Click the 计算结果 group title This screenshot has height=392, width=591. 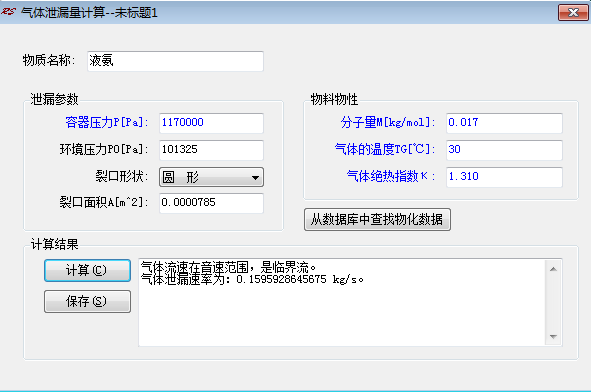point(54,244)
